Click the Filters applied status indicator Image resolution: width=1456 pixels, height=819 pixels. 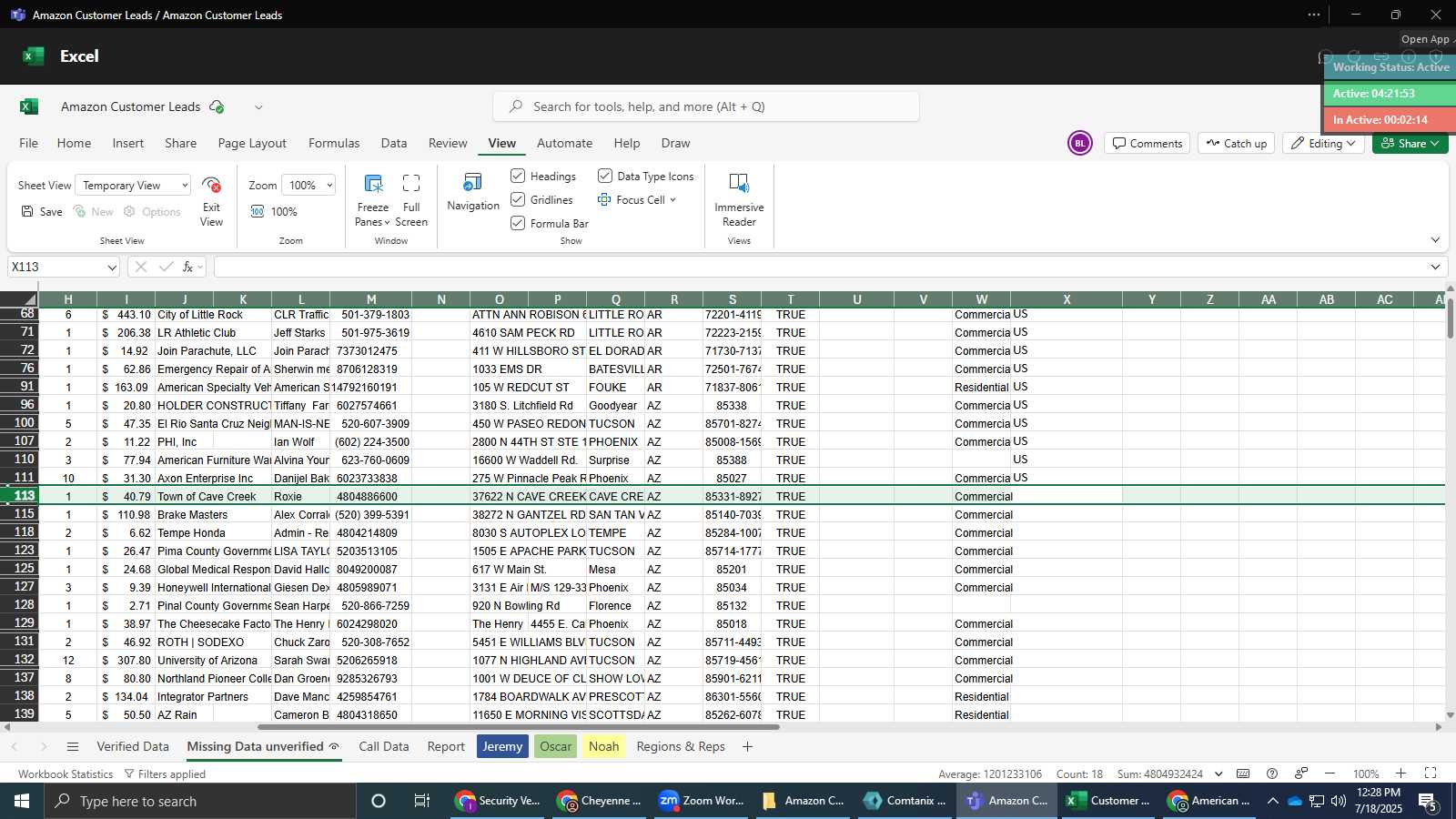(165, 773)
